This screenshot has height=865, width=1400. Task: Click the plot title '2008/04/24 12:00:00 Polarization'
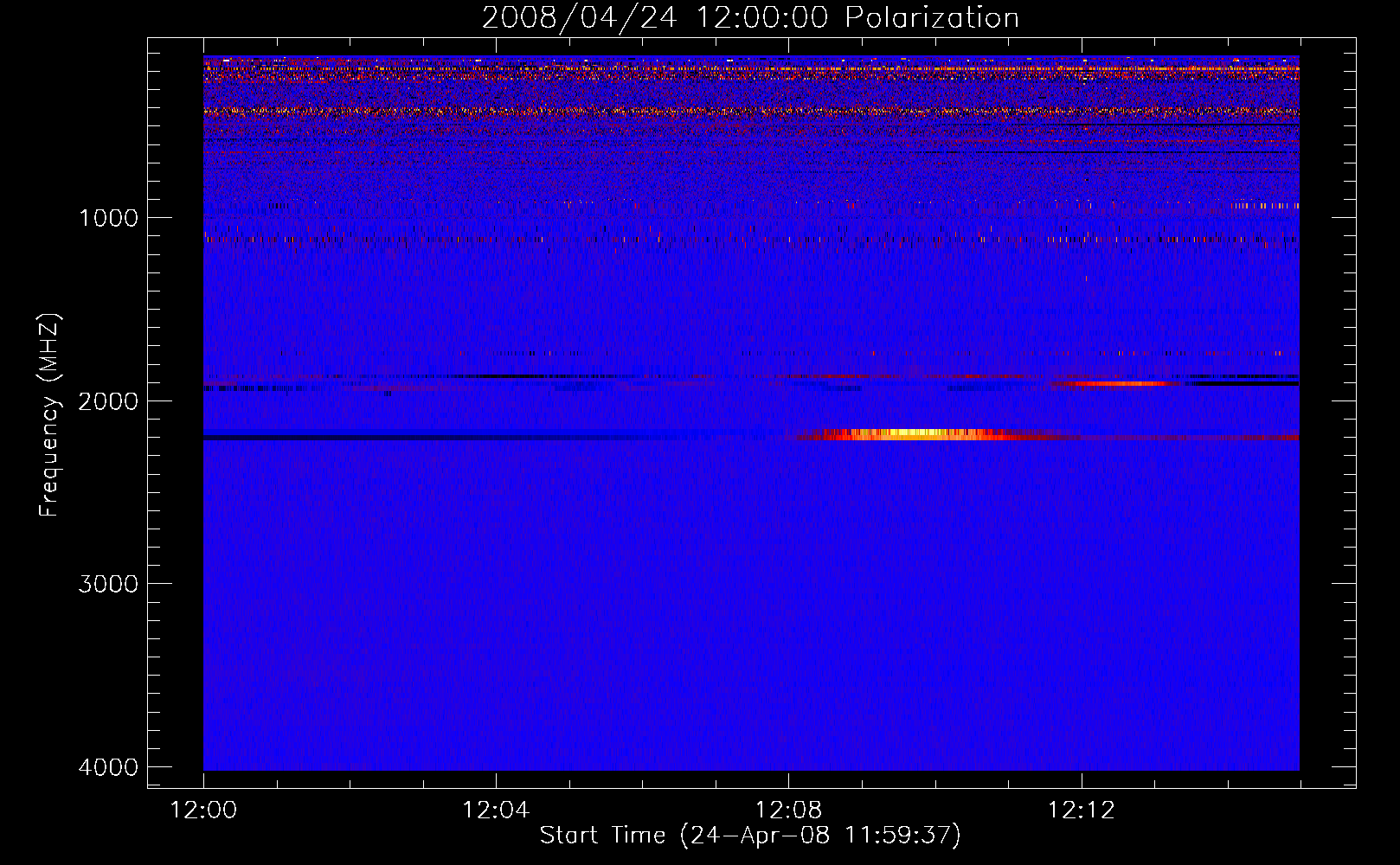(x=750, y=18)
